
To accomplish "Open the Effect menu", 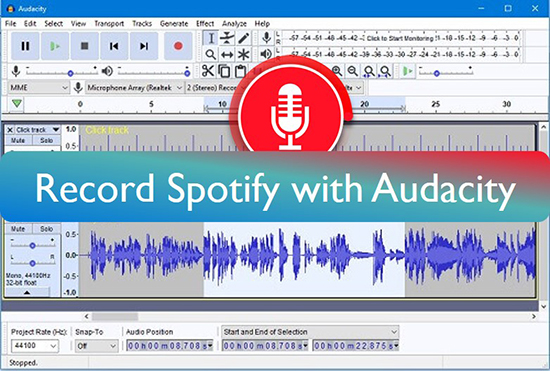I will [x=205, y=24].
